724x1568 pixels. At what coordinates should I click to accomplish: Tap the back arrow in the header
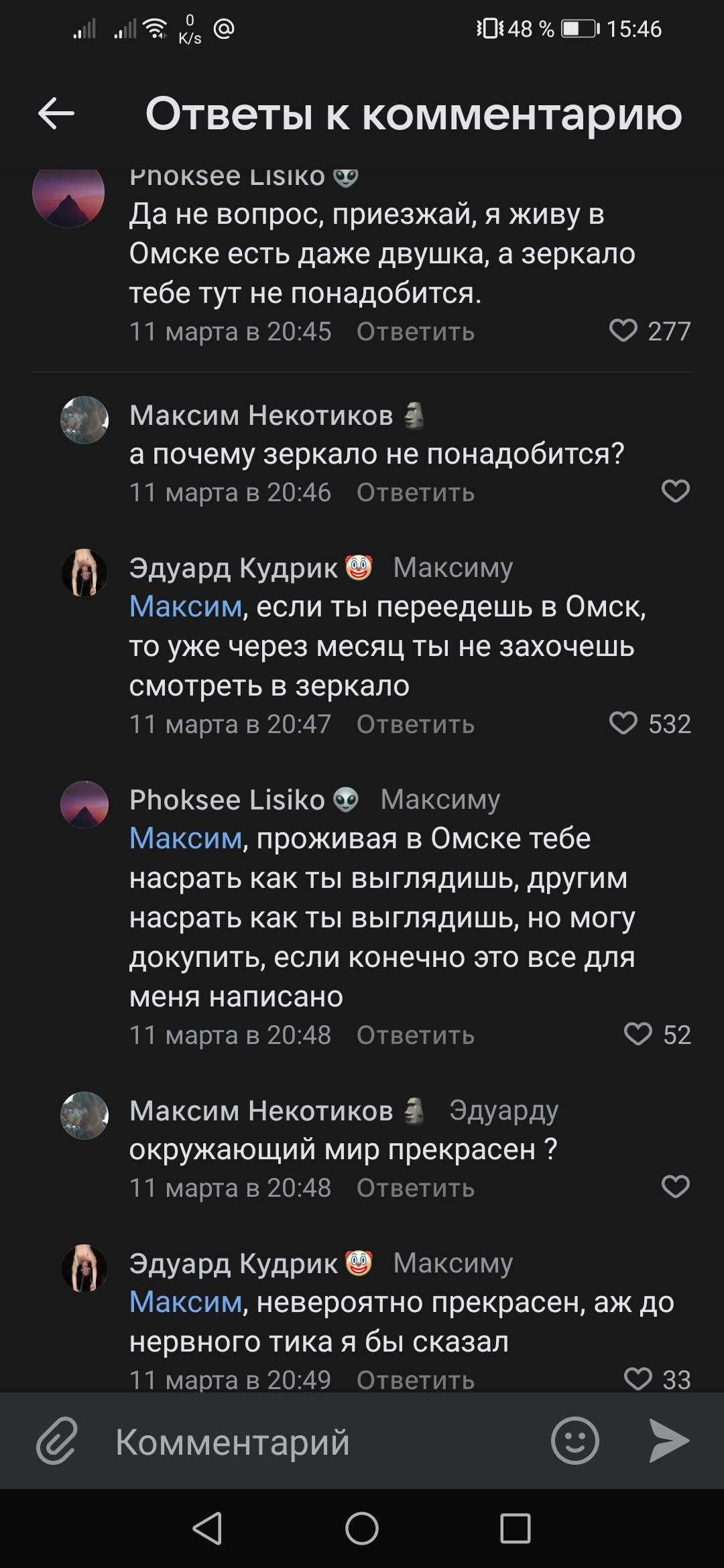[56, 113]
